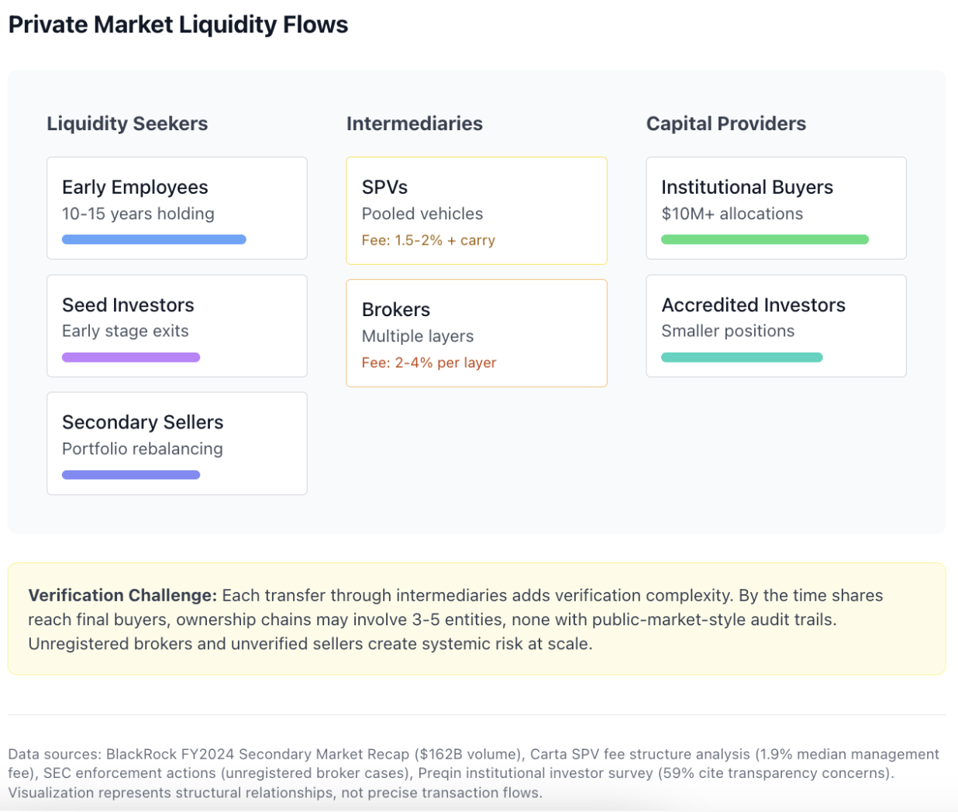The image size is (958, 812).
Task: Click the blue Early Employees bar
Action: pos(154,240)
